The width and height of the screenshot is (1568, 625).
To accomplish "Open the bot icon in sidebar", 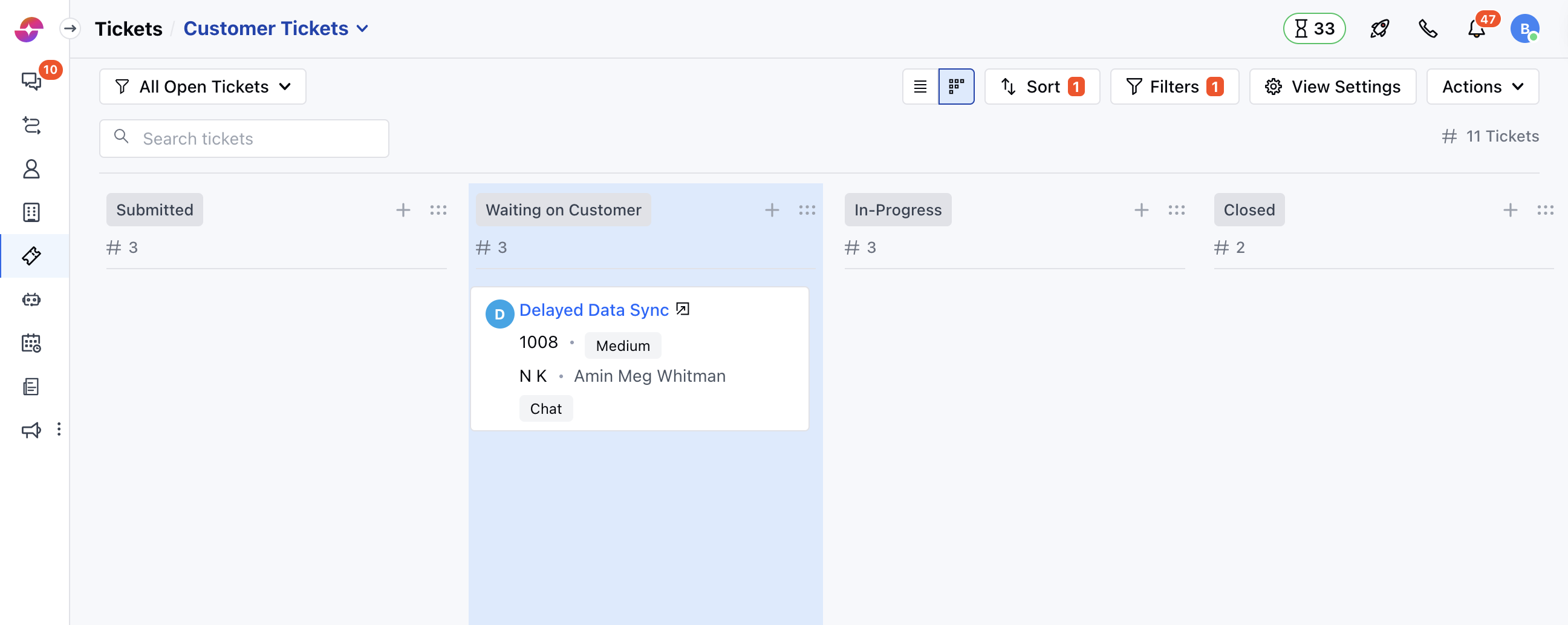I will coord(31,299).
